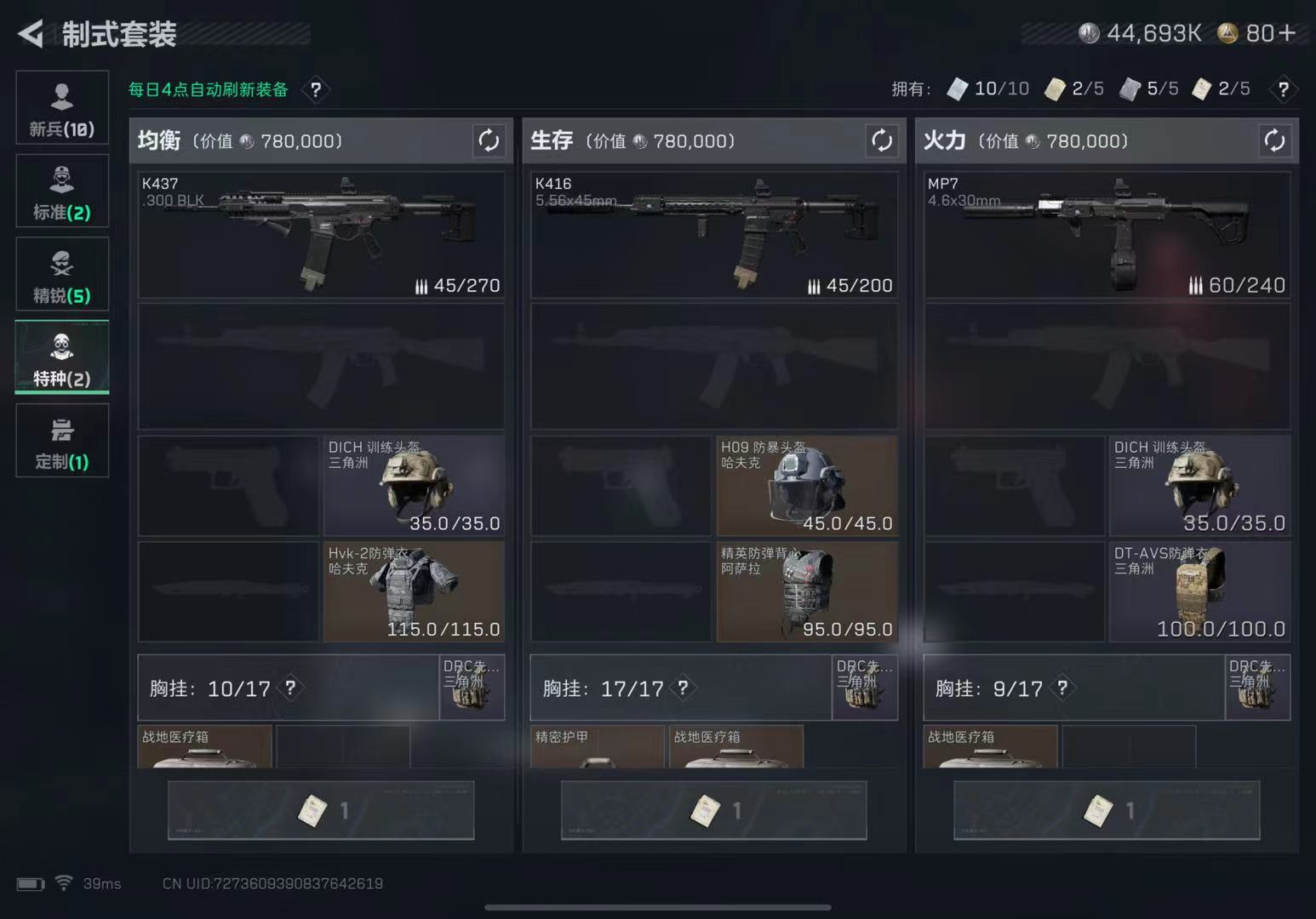Inspect the H09 防暴头盔 helmet
The image size is (1316, 919).
807,486
